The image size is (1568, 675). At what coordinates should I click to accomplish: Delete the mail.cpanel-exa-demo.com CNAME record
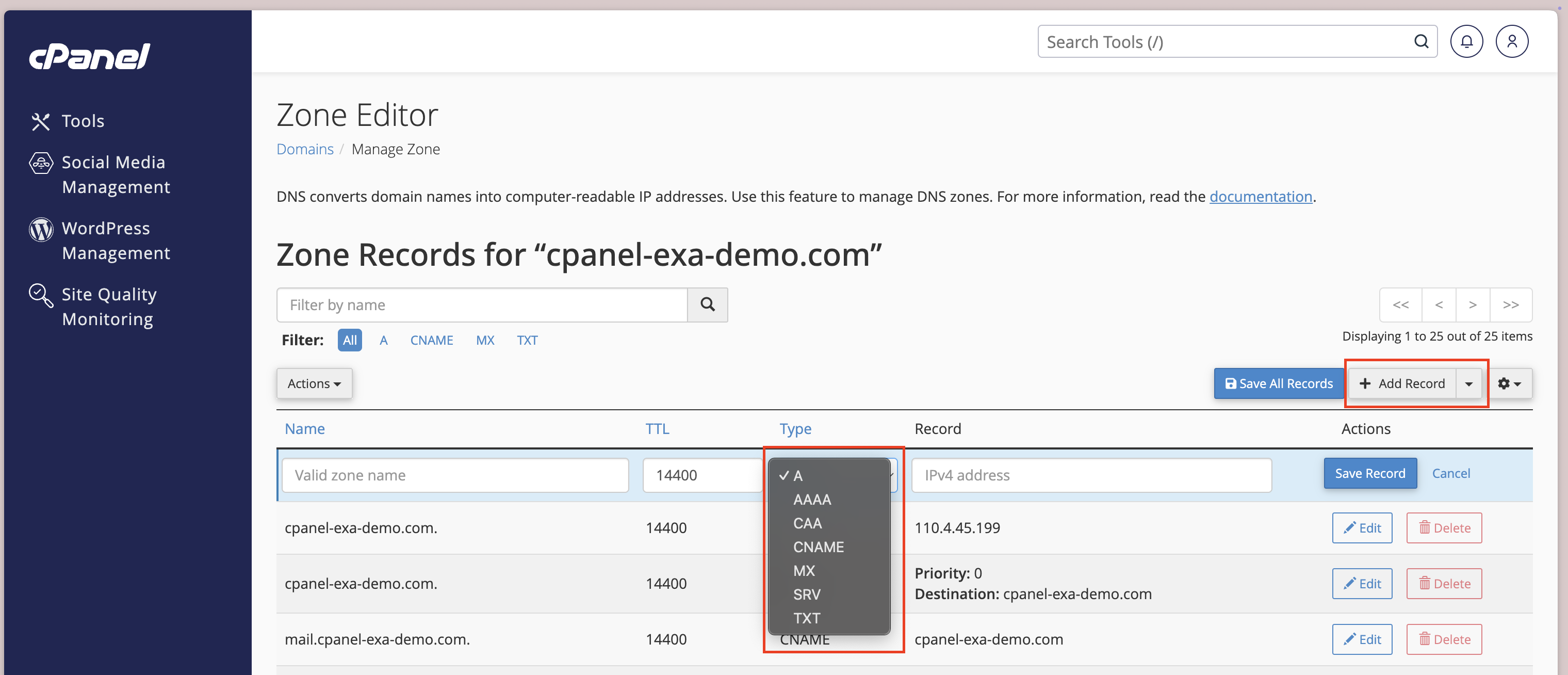1443,639
